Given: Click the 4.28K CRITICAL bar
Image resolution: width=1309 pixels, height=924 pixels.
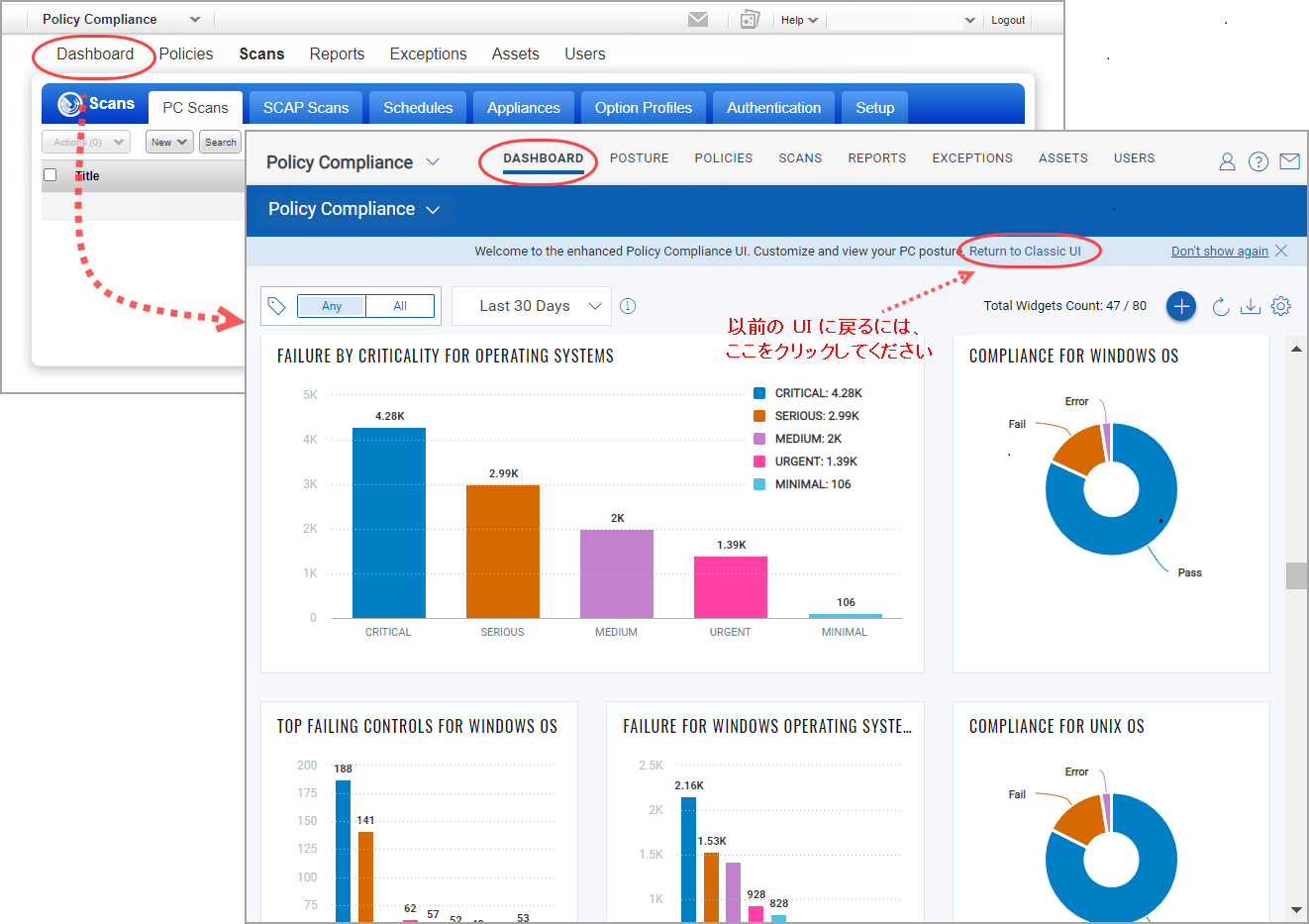Looking at the screenshot, I should 389,523.
